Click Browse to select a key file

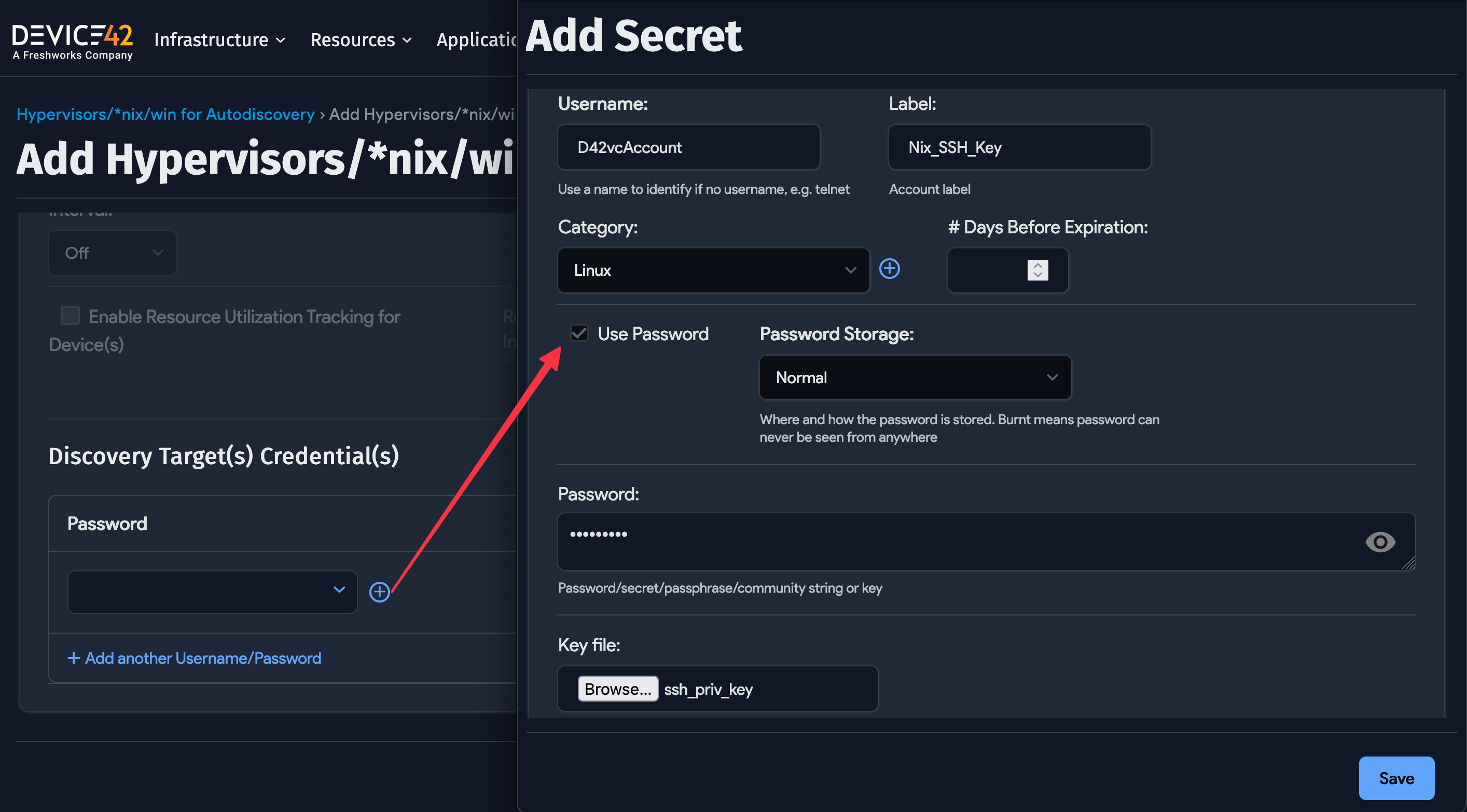617,689
